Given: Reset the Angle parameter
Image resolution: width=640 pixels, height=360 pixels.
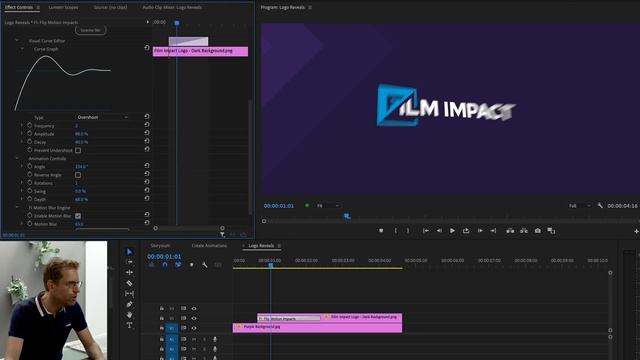Looking at the screenshot, I should [147, 166].
